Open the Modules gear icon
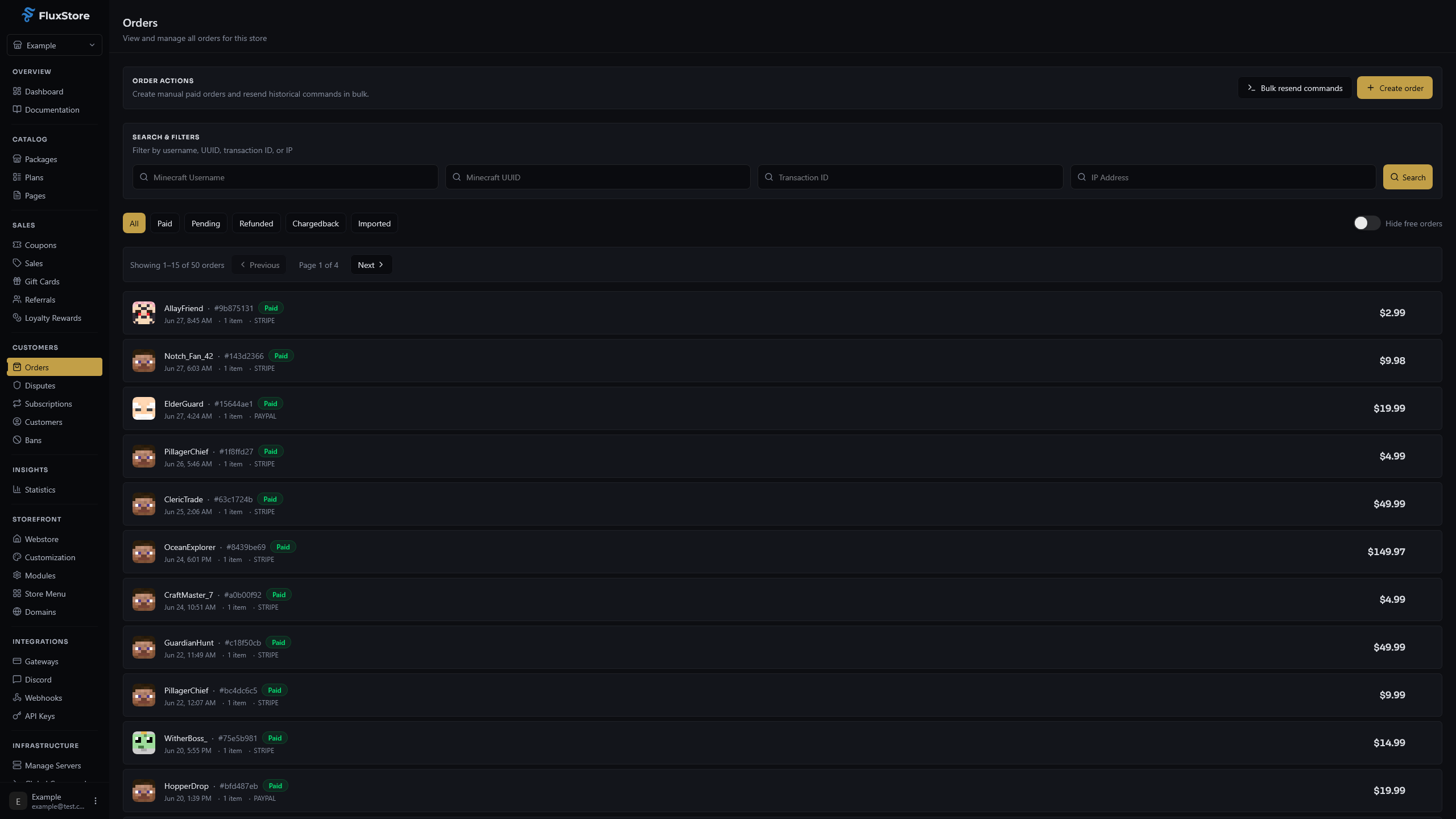The width and height of the screenshot is (1456, 819). point(17,575)
